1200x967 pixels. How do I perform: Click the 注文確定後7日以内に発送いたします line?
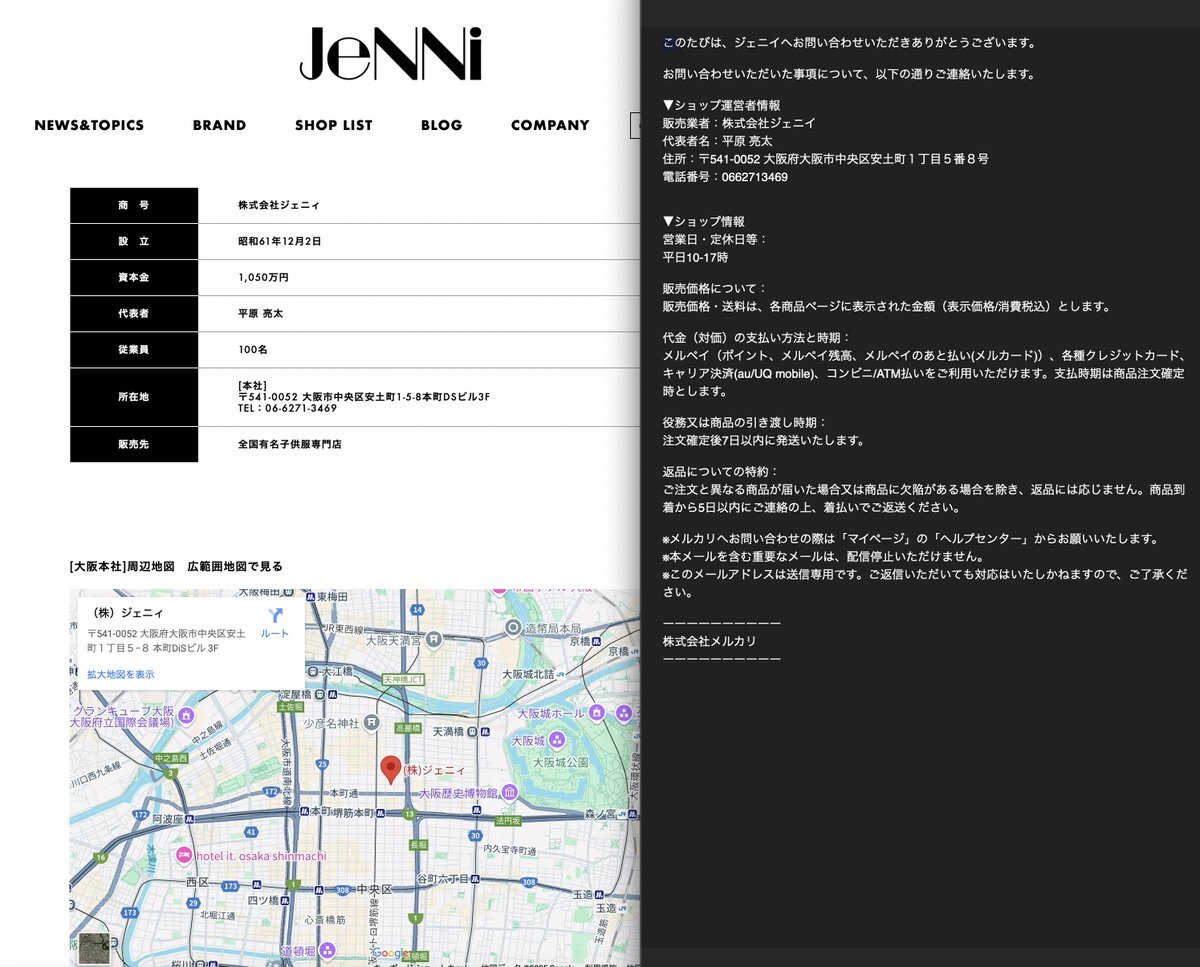(x=763, y=440)
